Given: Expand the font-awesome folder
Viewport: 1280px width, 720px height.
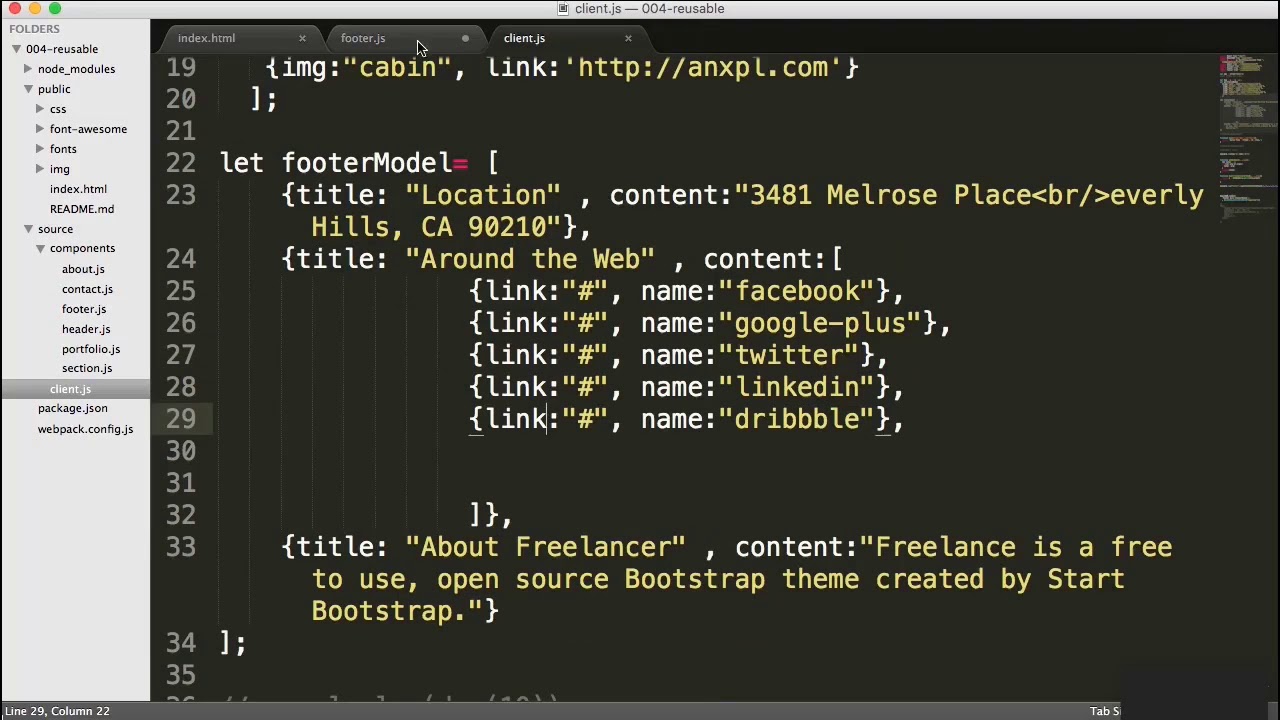Looking at the screenshot, I should point(40,129).
